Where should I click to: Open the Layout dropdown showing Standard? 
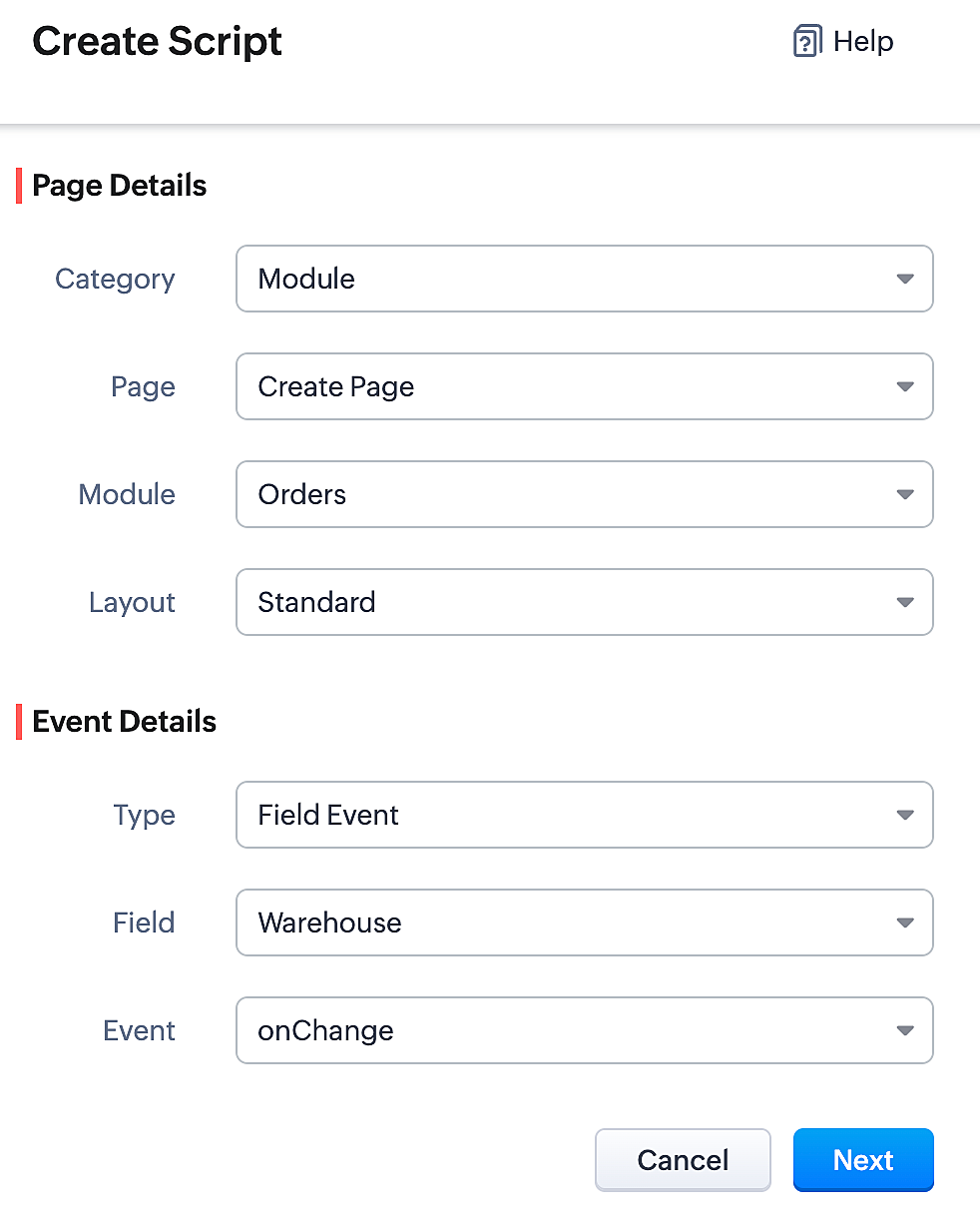point(585,602)
